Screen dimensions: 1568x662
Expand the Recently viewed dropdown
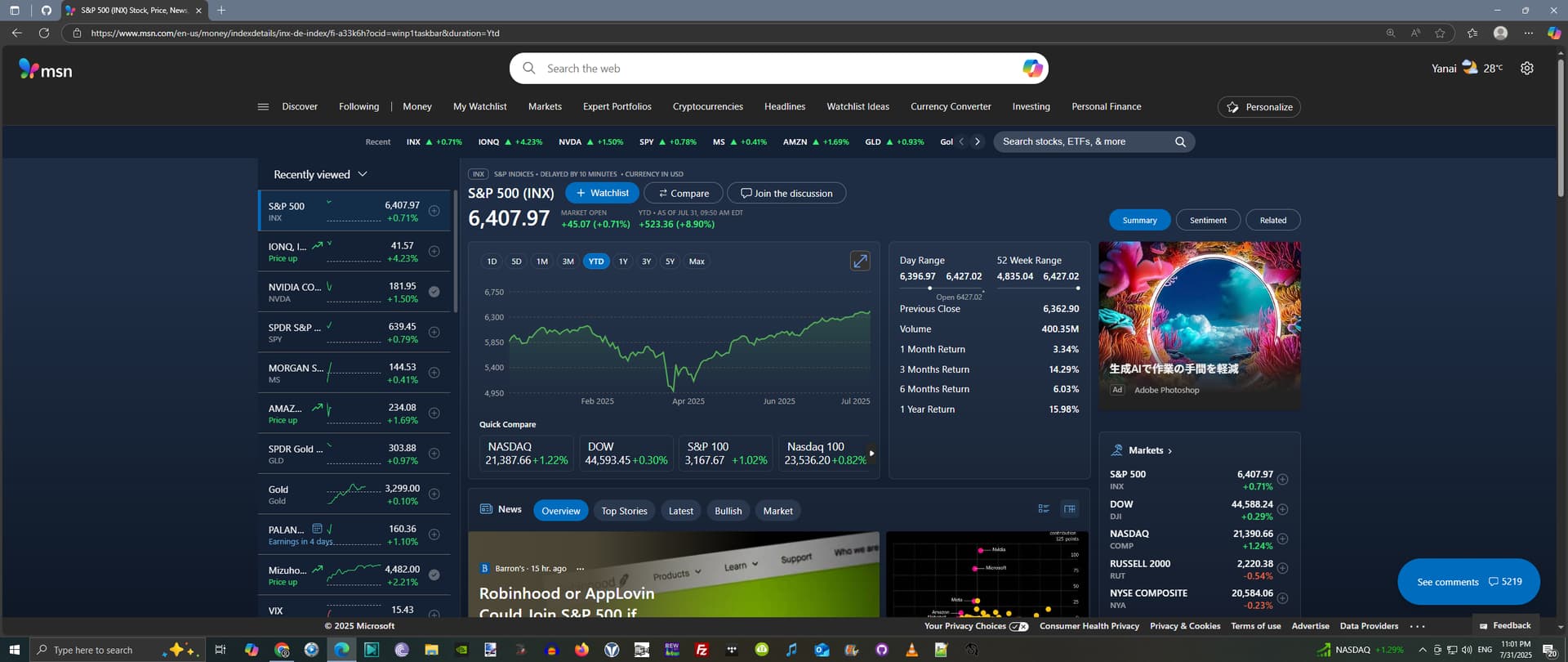click(363, 174)
